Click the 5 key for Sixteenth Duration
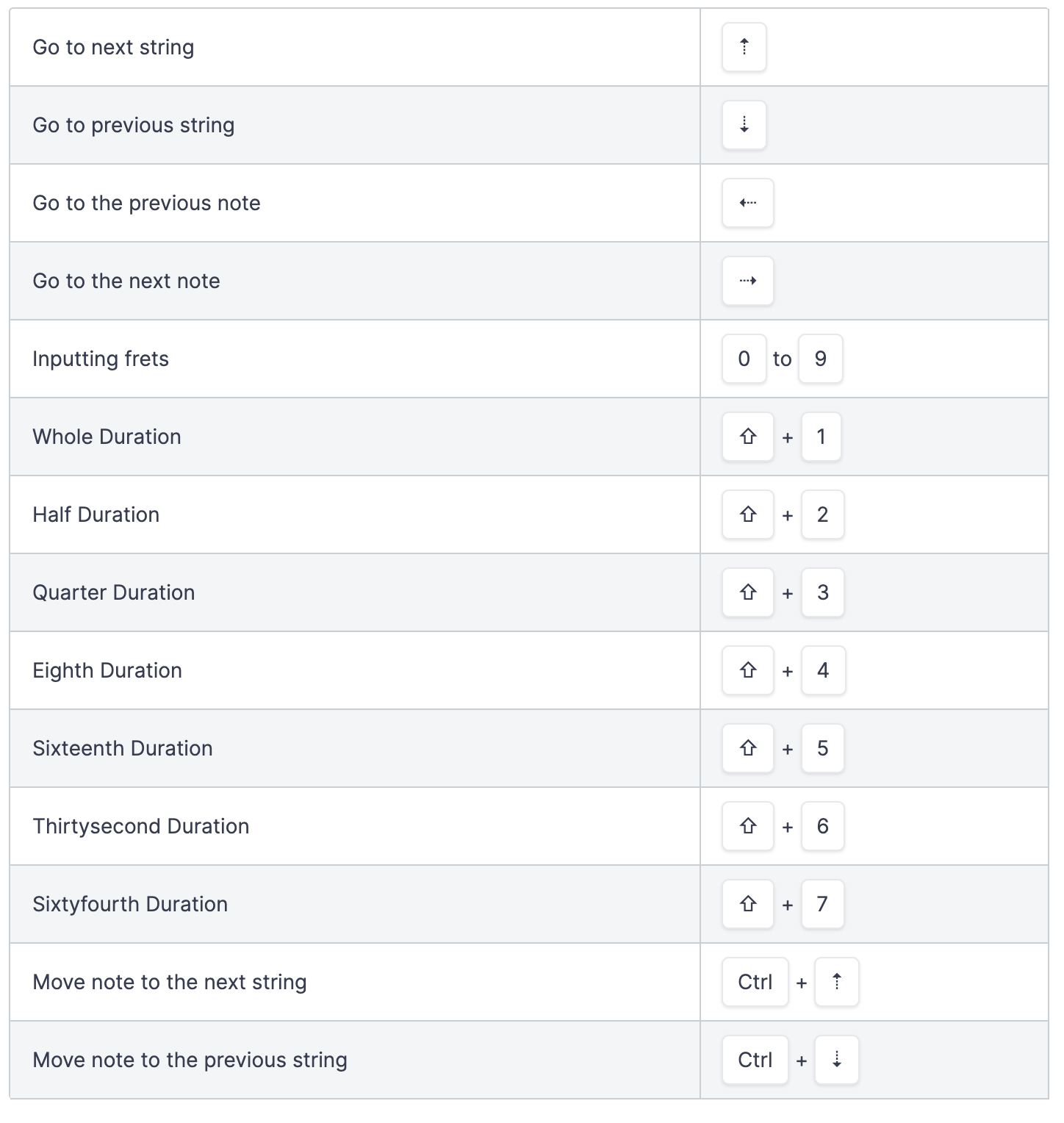Viewport: 1064px width, 1123px height. [x=822, y=748]
